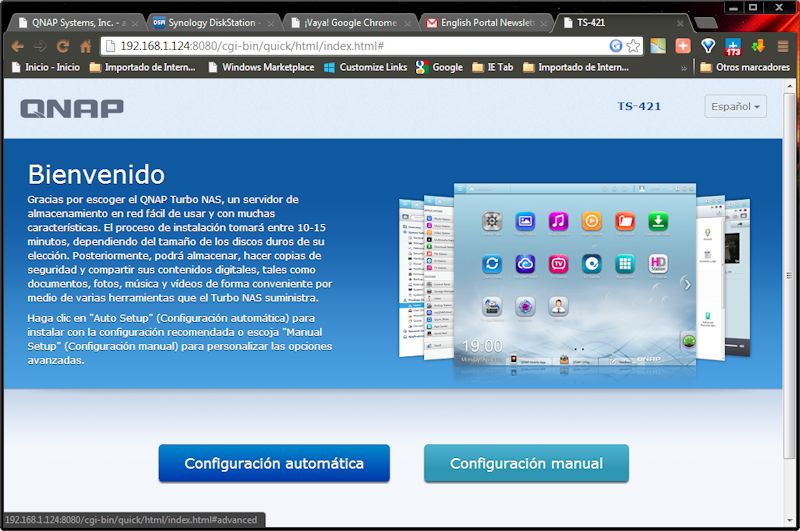The width and height of the screenshot is (800, 531).
Task: Click the QNAP logo
Action: (72, 109)
